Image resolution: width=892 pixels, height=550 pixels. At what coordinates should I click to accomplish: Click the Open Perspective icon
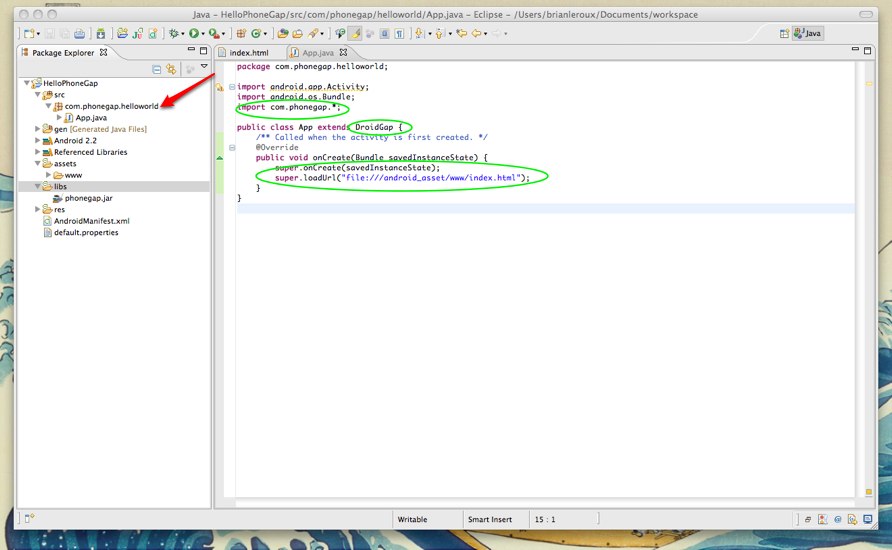point(784,34)
